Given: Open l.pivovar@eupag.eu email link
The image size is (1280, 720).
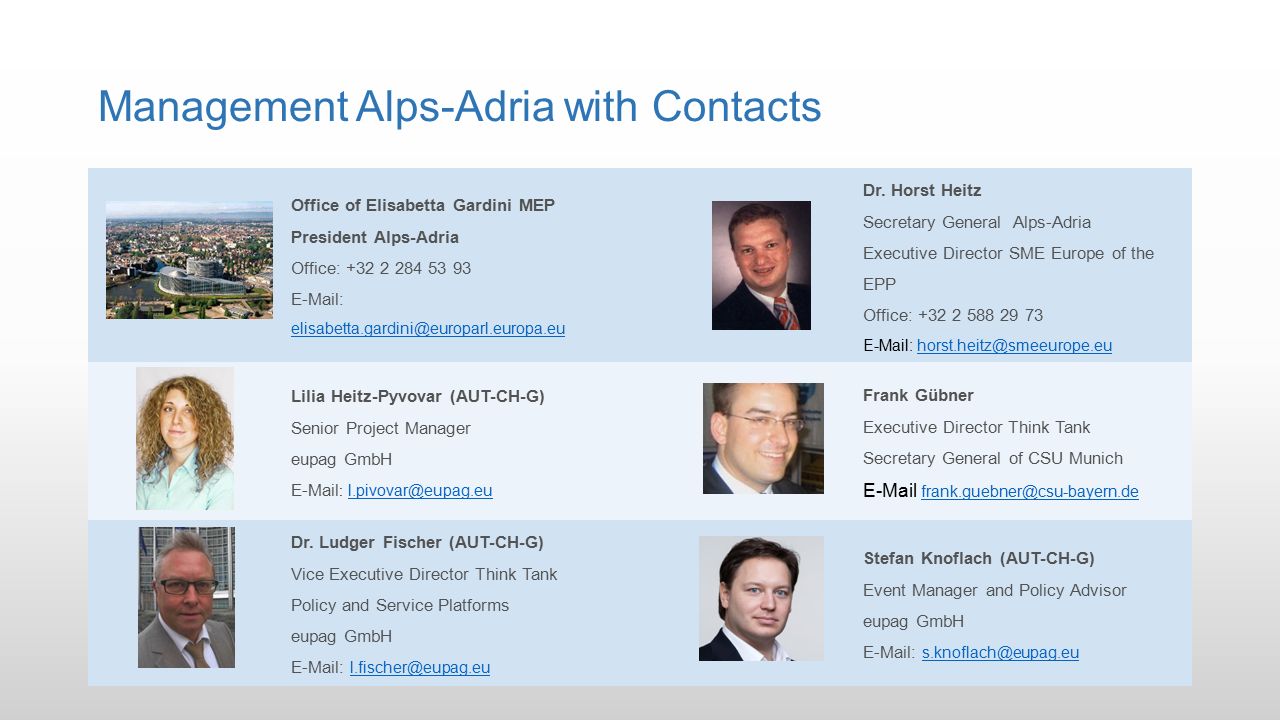Looking at the screenshot, I should (x=420, y=491).
